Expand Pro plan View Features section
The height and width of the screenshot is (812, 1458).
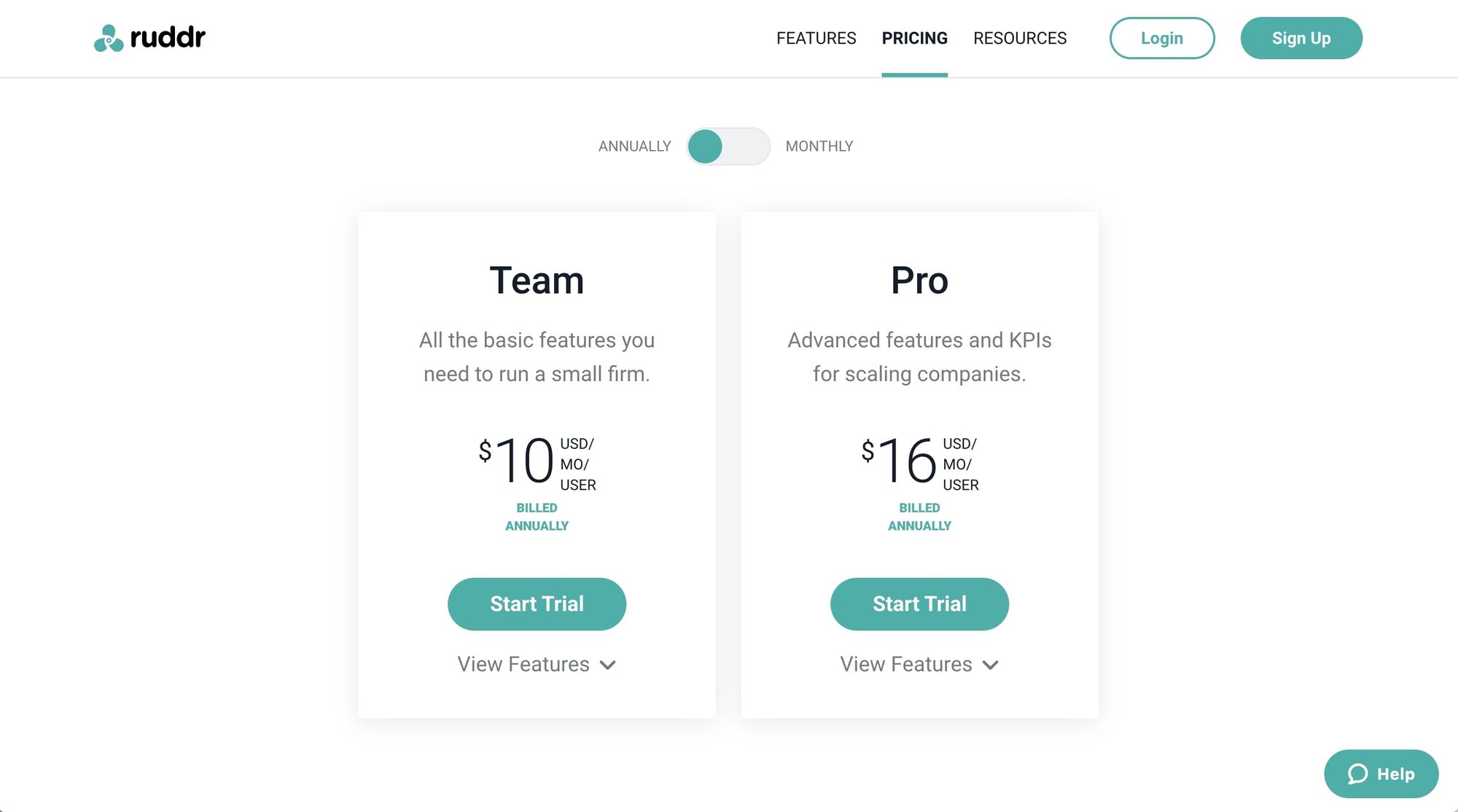pos(919,664)
